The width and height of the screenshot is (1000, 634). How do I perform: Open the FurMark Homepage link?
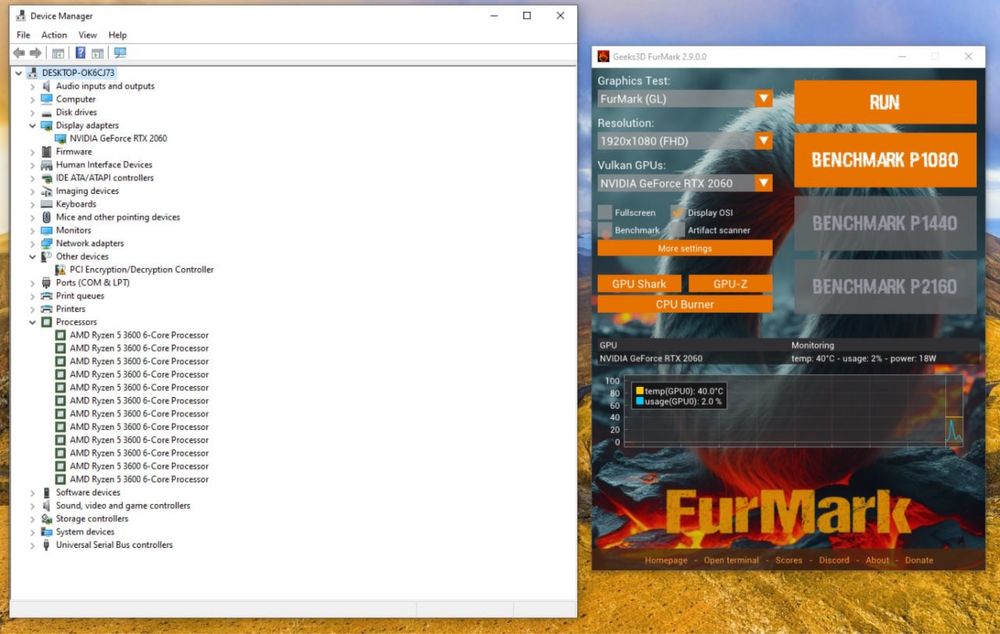click(666, 560)
